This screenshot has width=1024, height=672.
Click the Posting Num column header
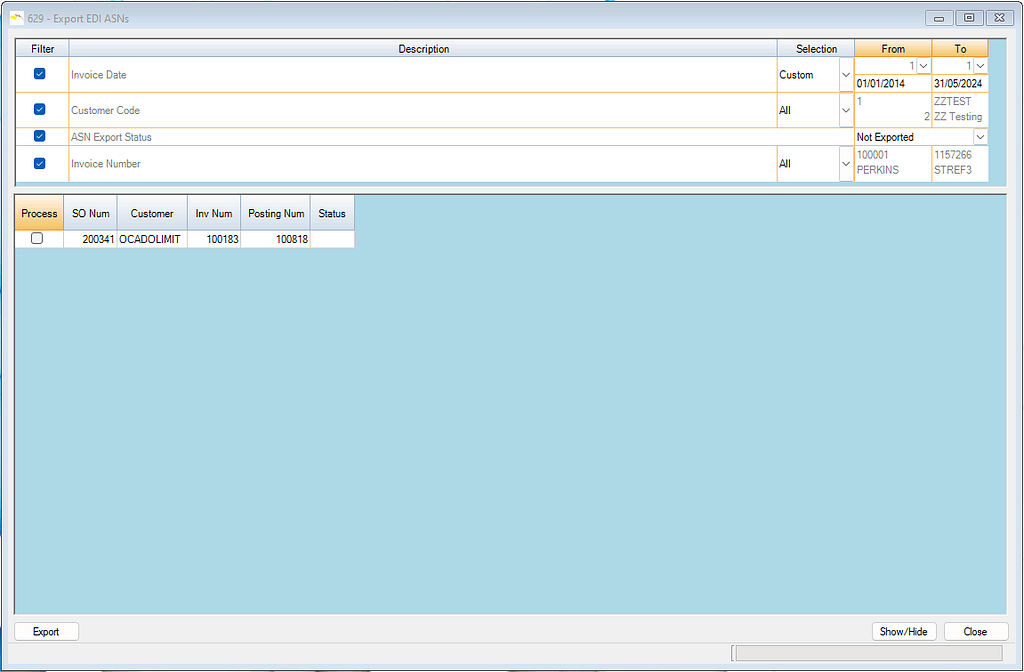click(276, 213)
